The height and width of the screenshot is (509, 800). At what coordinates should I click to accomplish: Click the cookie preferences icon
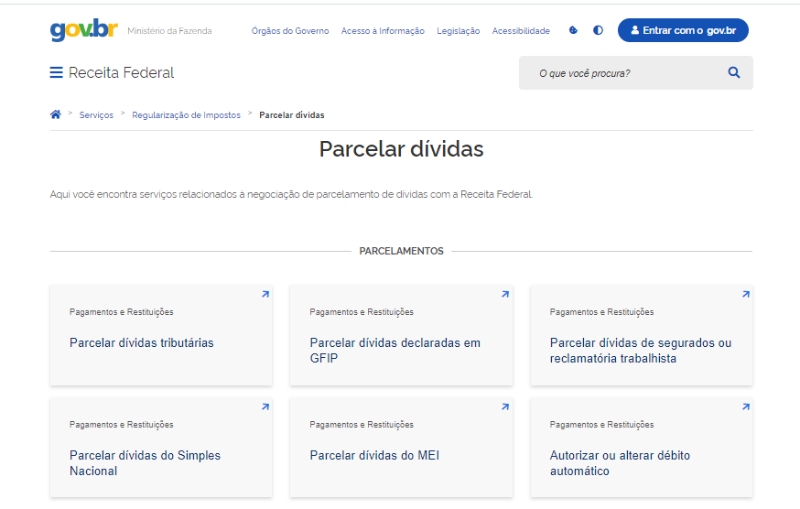(573, 31)
